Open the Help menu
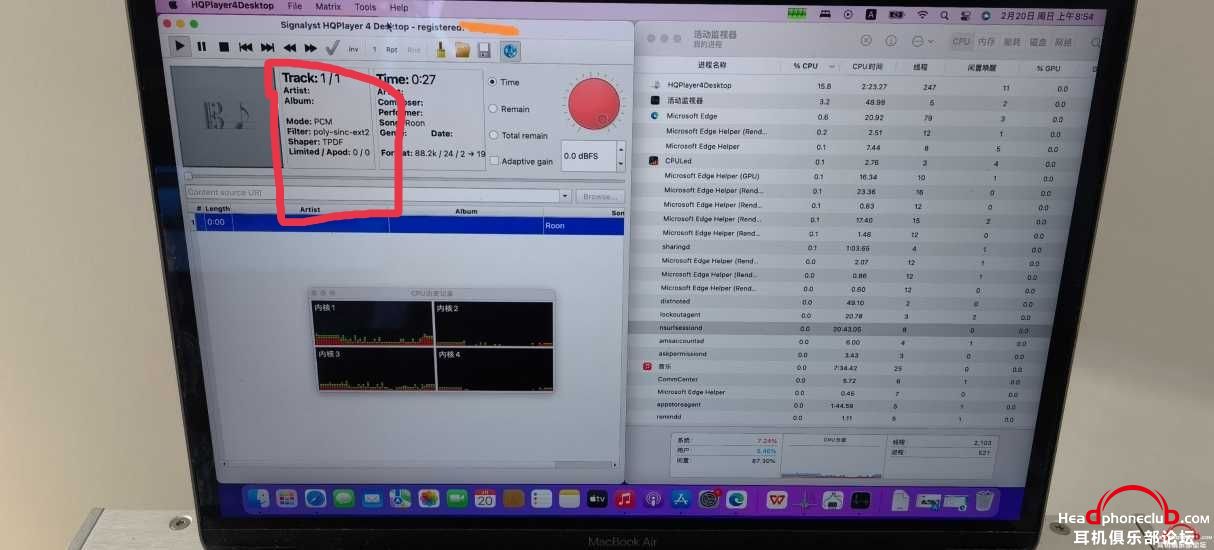 click(399, 7)
